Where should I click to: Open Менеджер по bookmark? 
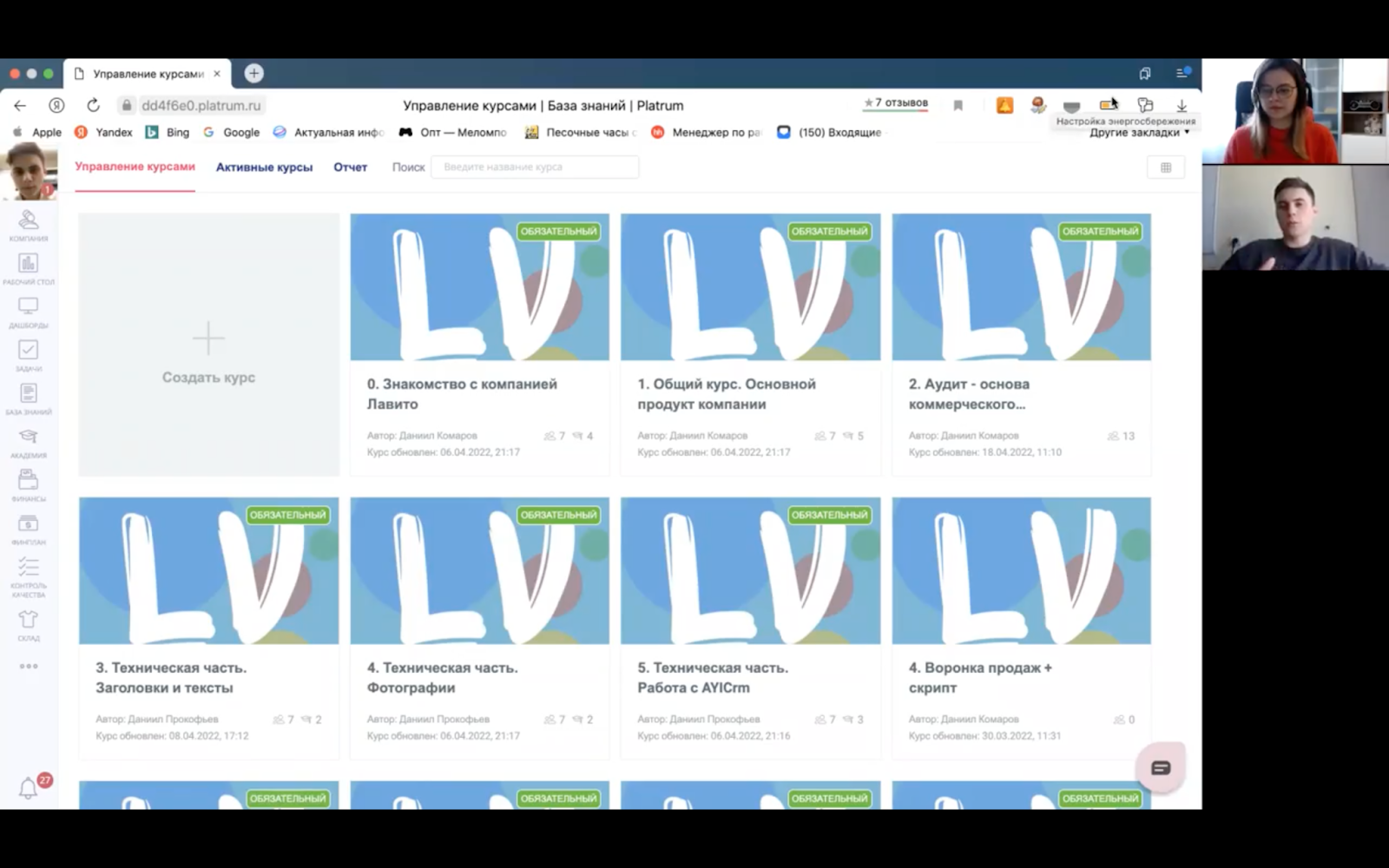pyautogui.click(x=706, y=133)
